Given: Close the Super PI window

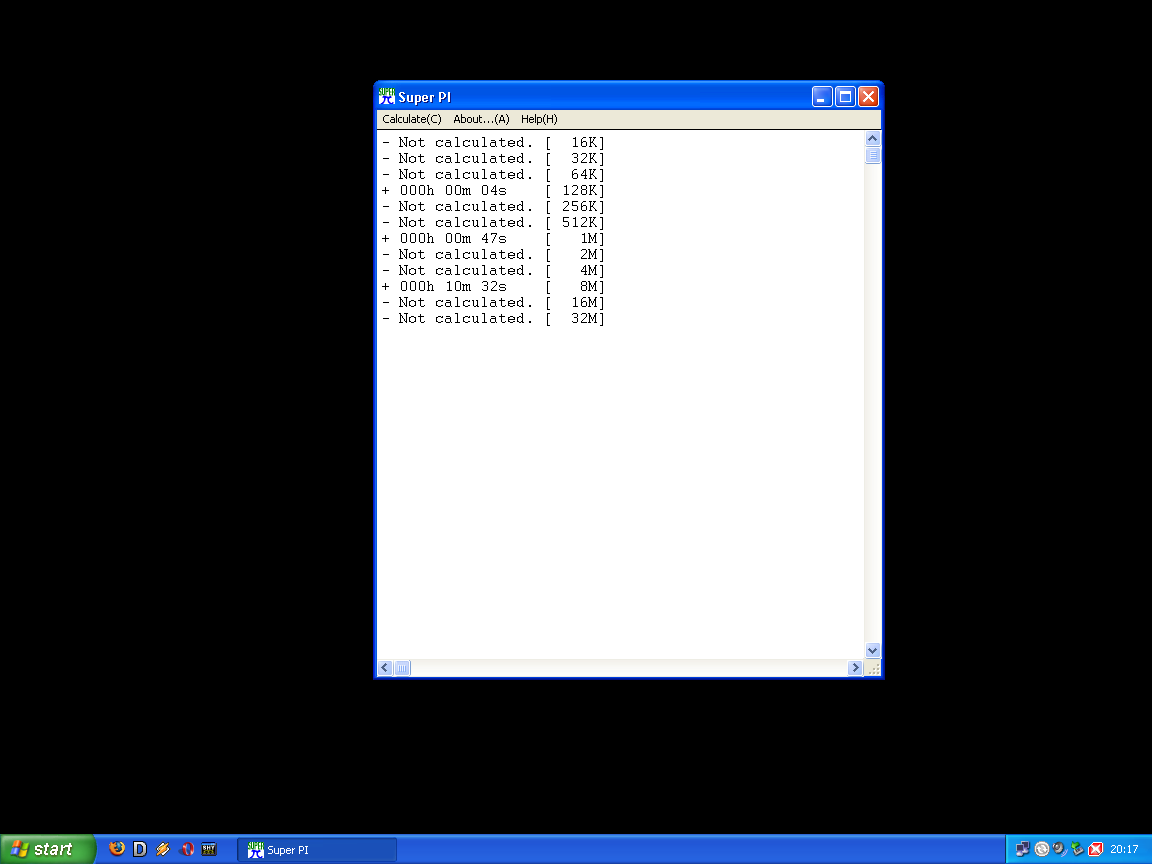Looking at the screenshot, I should [x=868, y=96].
